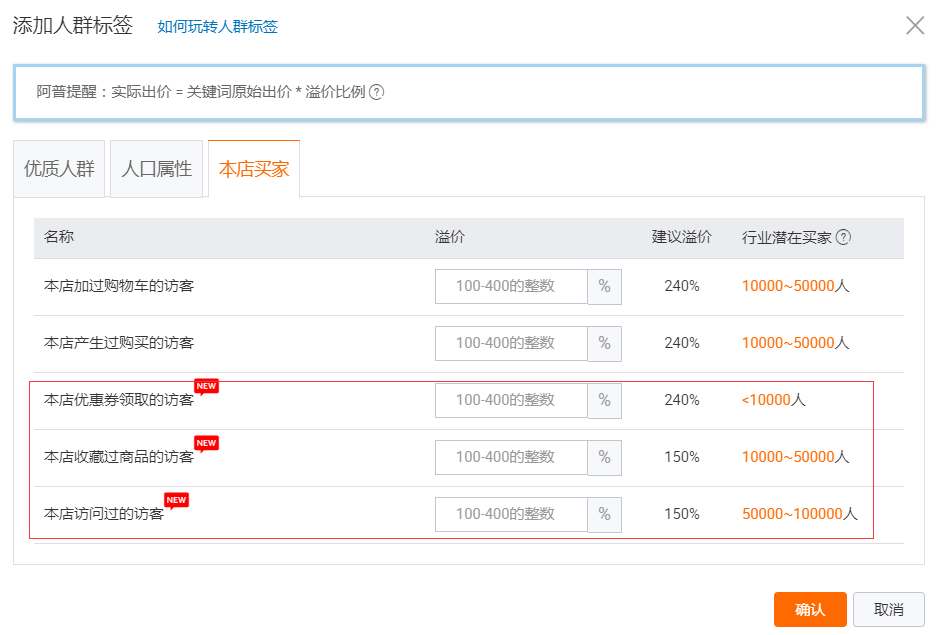Focus 溢价 input for 本店加过购物车的访客
The image size is (937, 635).
coord(511,286)
